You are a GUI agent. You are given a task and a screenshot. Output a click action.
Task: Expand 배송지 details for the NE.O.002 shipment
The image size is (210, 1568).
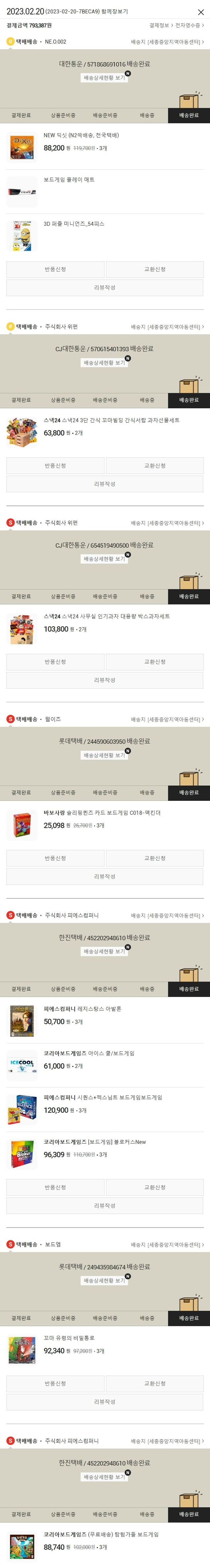(x=167, y=42)
